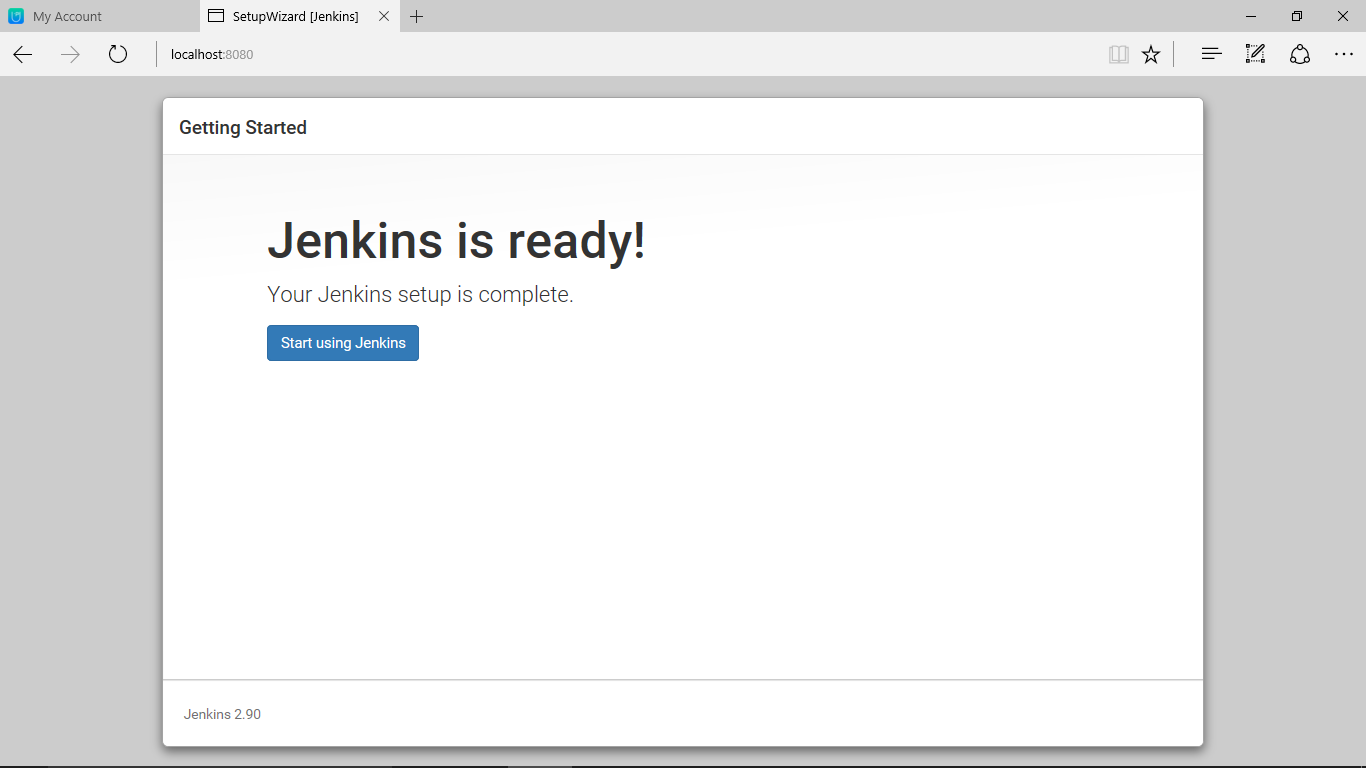Go back using the back arrow
The image size is (1366, 768).
[22, 54]
